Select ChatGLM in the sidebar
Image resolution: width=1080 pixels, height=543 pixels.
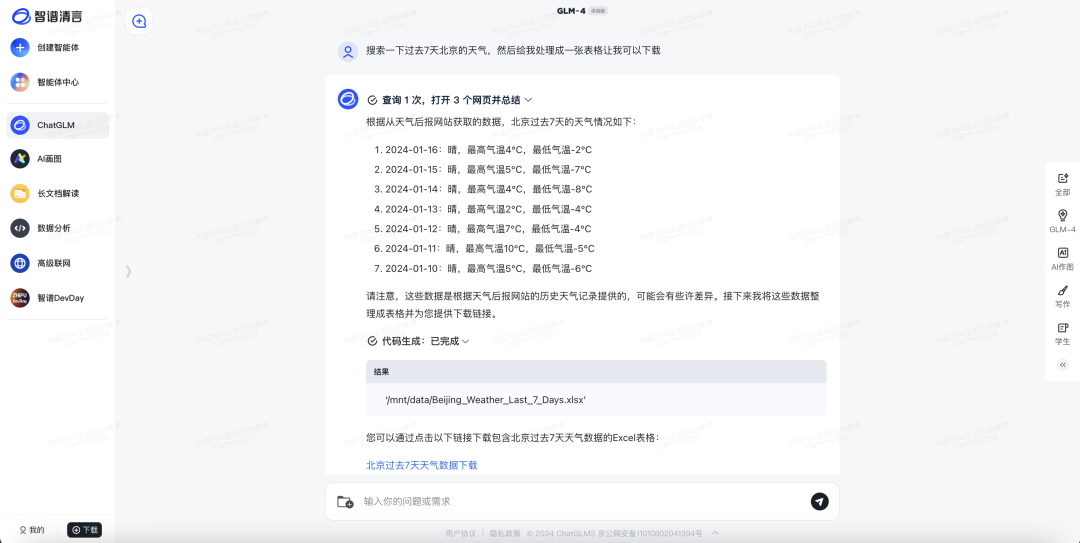coord(58,125)
